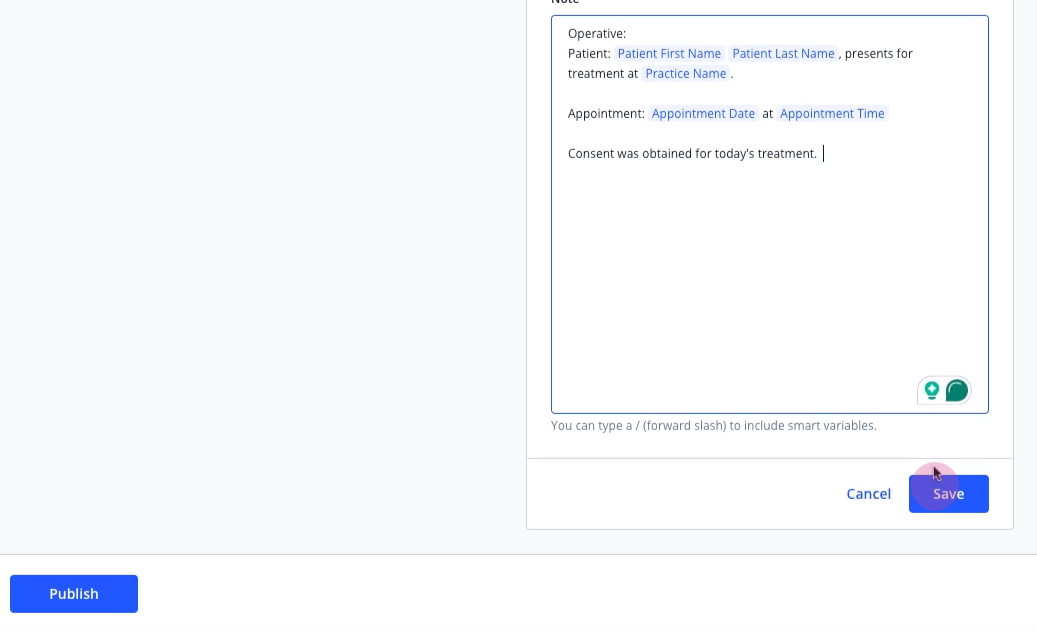1037x632 pixels.
Task: Select the Patient Last Name variable
Action: tap(783, 54)
